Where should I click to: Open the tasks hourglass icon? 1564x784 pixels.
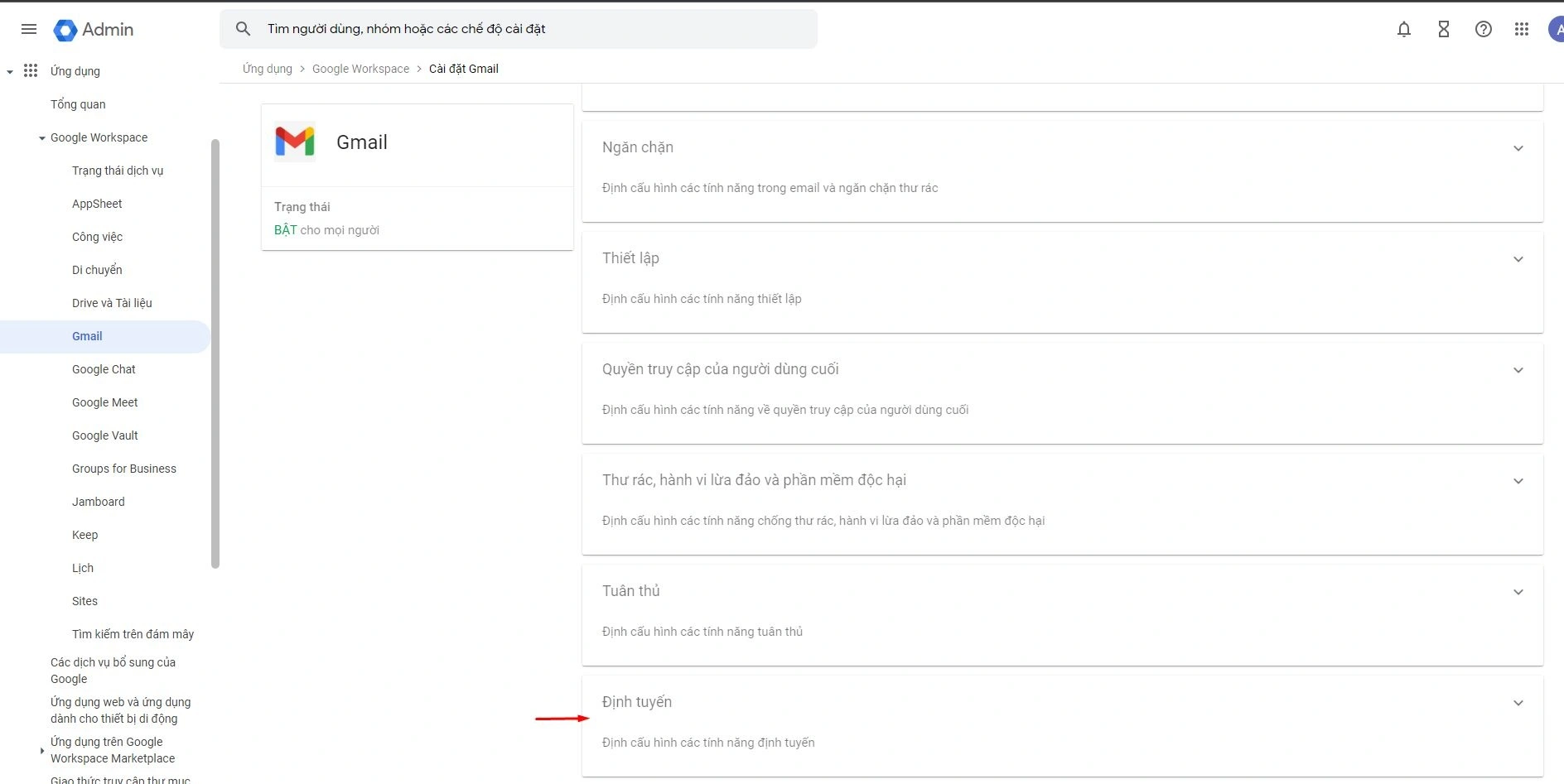[x=1444, y=29]
